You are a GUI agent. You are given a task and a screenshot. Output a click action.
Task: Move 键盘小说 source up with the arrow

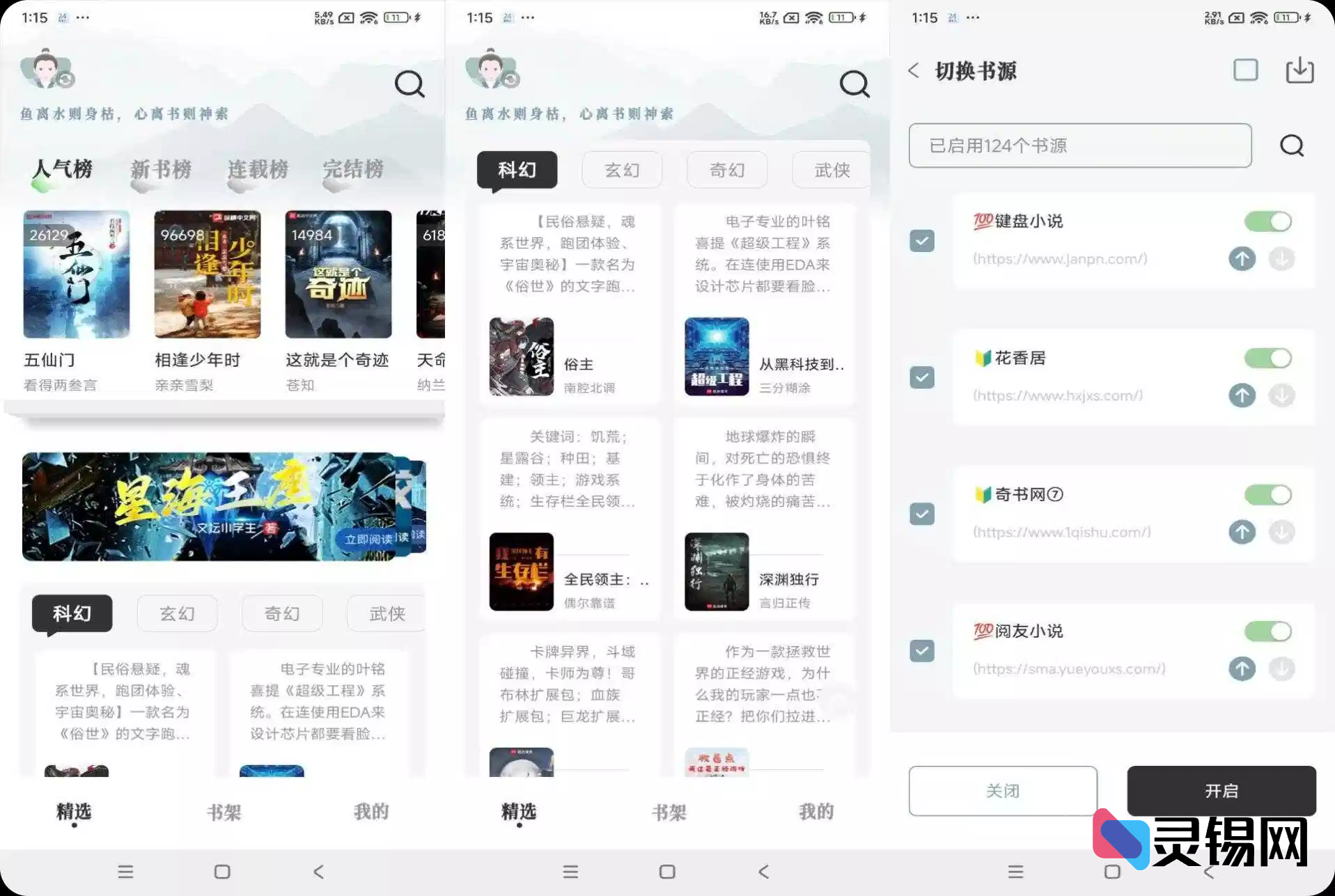click(1242, 259)
